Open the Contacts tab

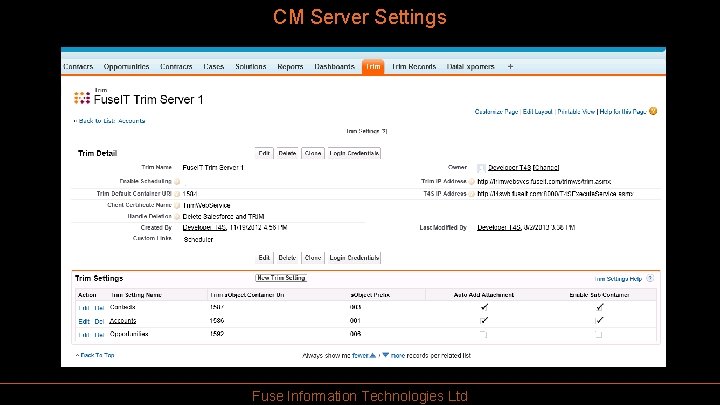(x=78, y=67)
